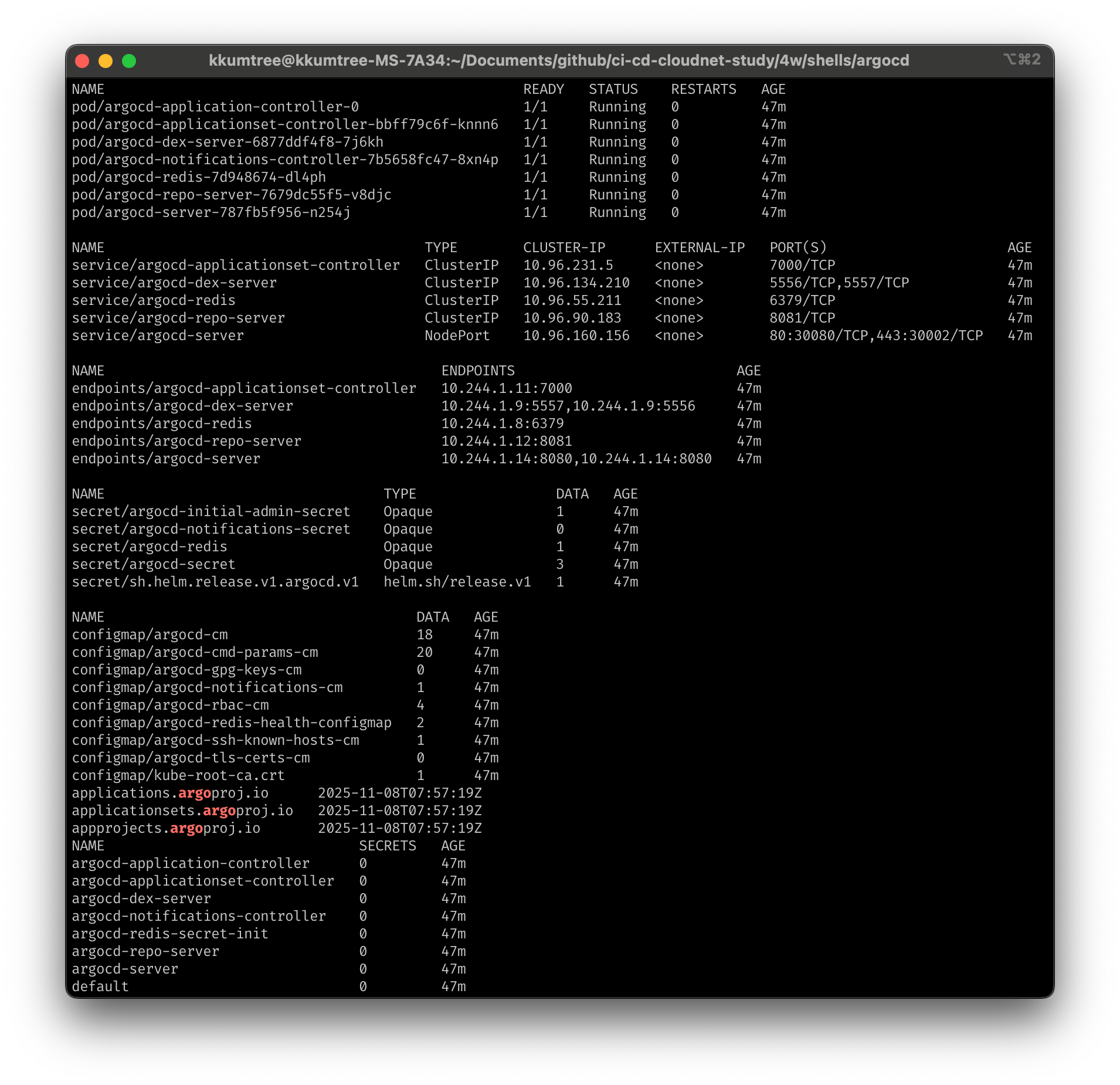Select secret/argocd-redis text
Viewport: 1120px width, 1085px height.
[x=150, y=547]
